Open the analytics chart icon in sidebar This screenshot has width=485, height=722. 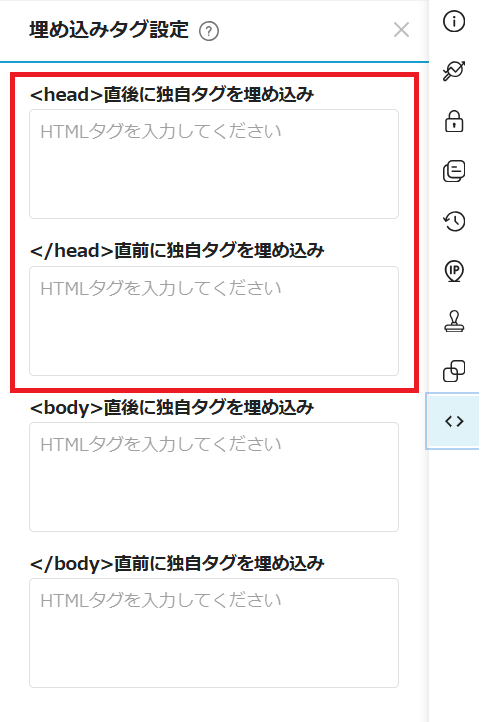click(x=454, y=71)
